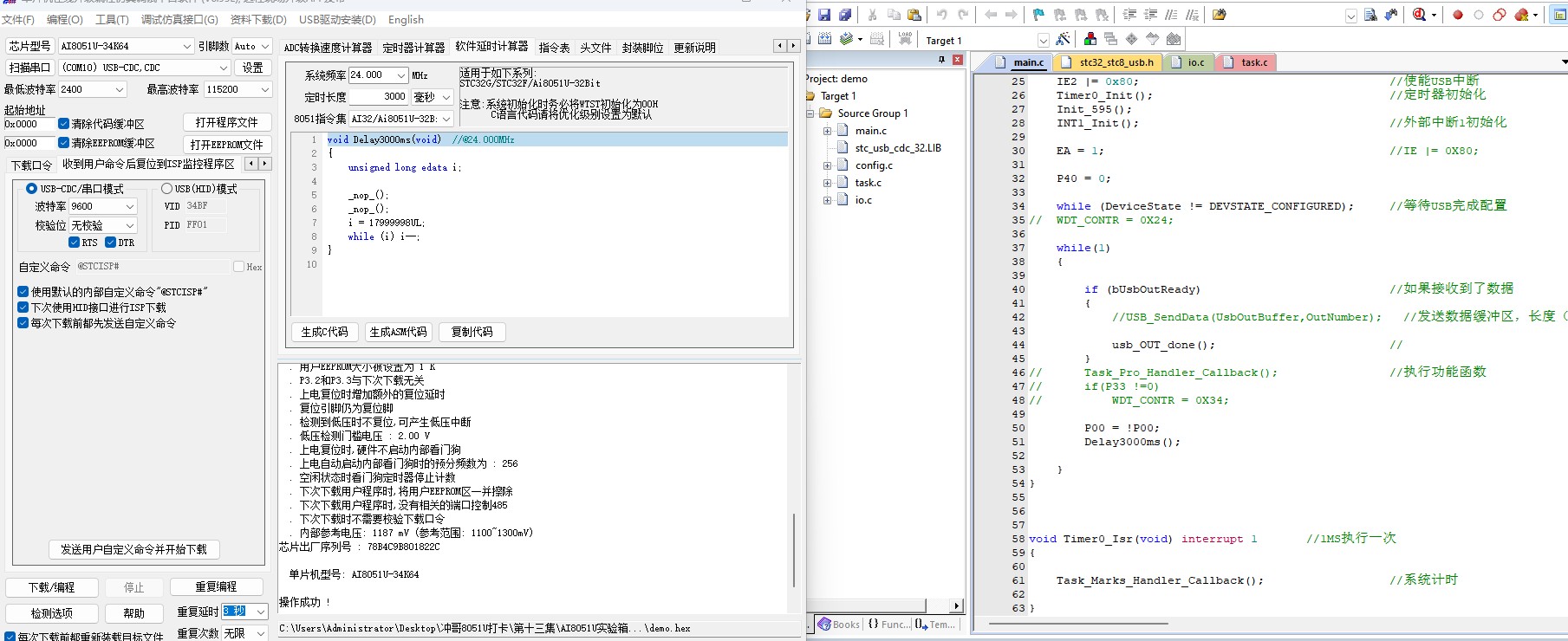Screen dimensions: 1568x641
Task: Click the Manage Project Items colored blocks icon
Action: 1090,39
